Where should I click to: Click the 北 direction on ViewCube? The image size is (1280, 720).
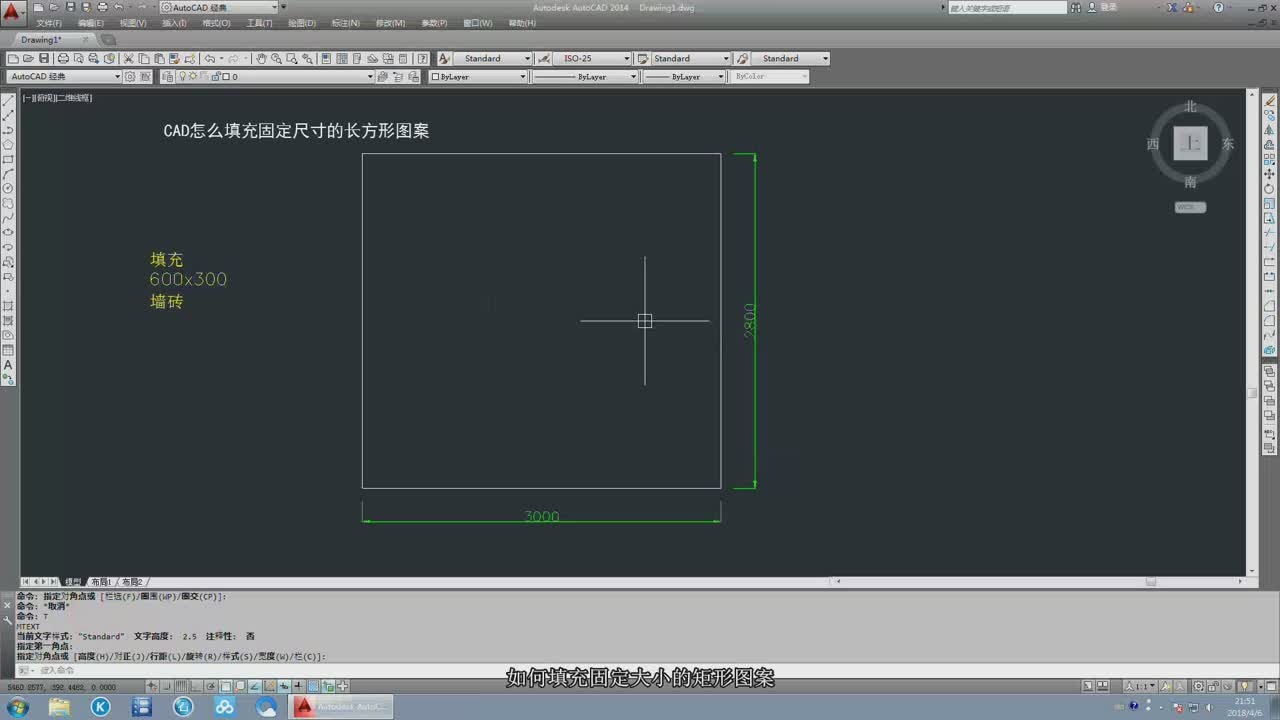tap(1190, 106)
